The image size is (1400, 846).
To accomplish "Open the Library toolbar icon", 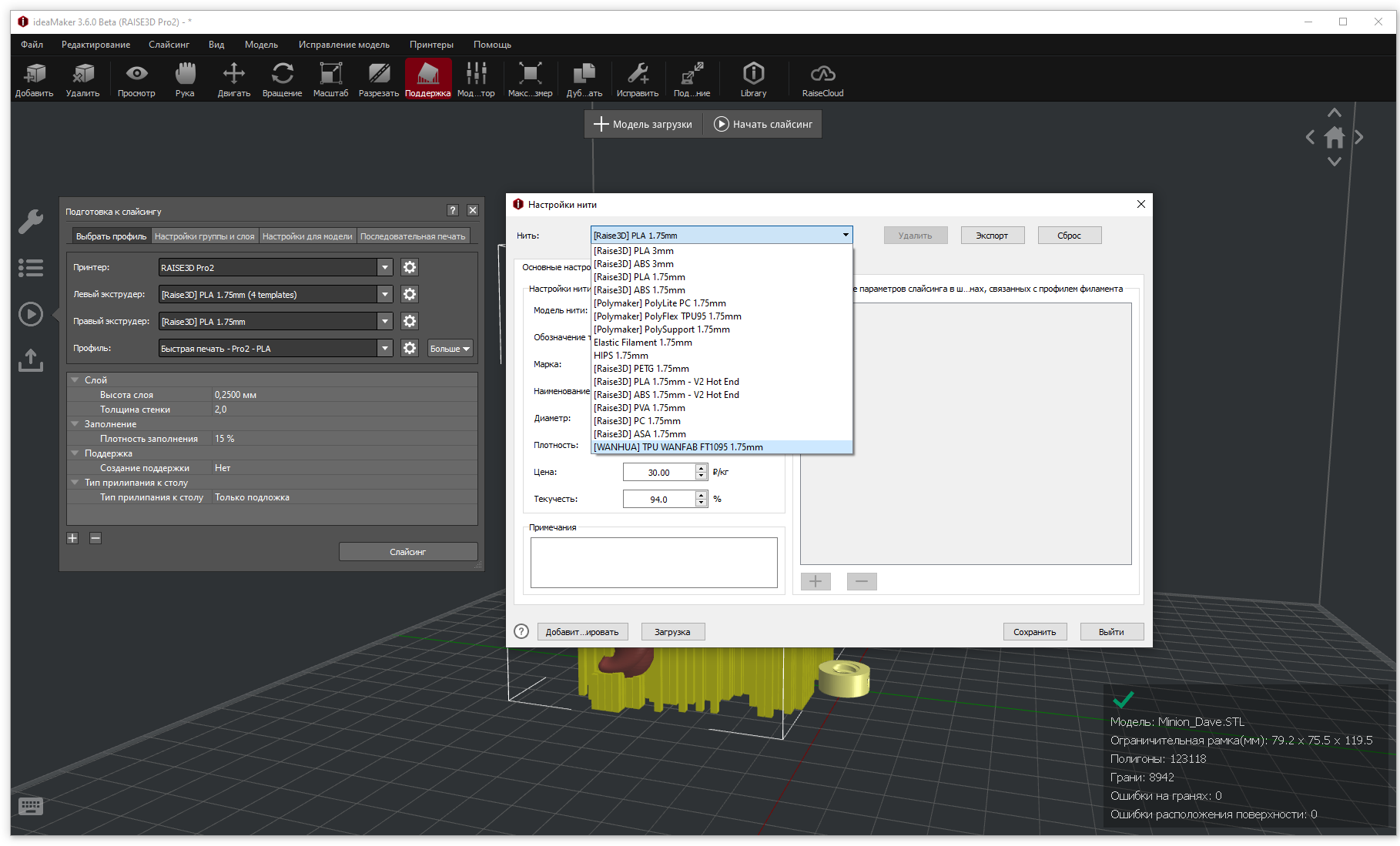I will (x=754, y=79).
